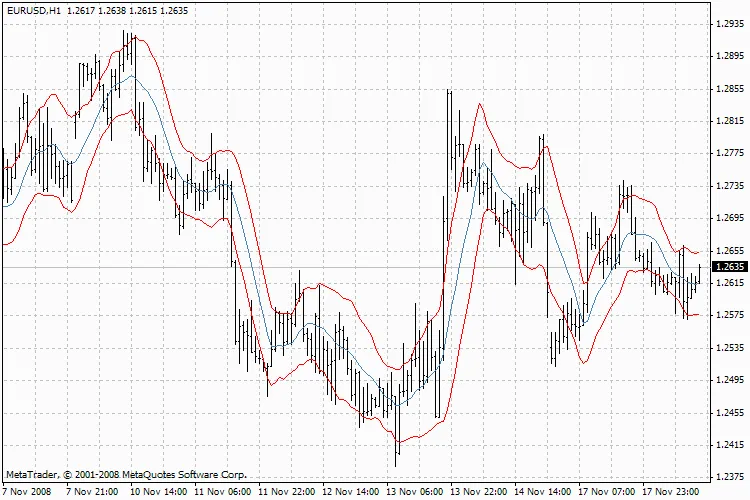
Task: Select the 7 Nov 21:00 time label
Action: coord(93,492)
